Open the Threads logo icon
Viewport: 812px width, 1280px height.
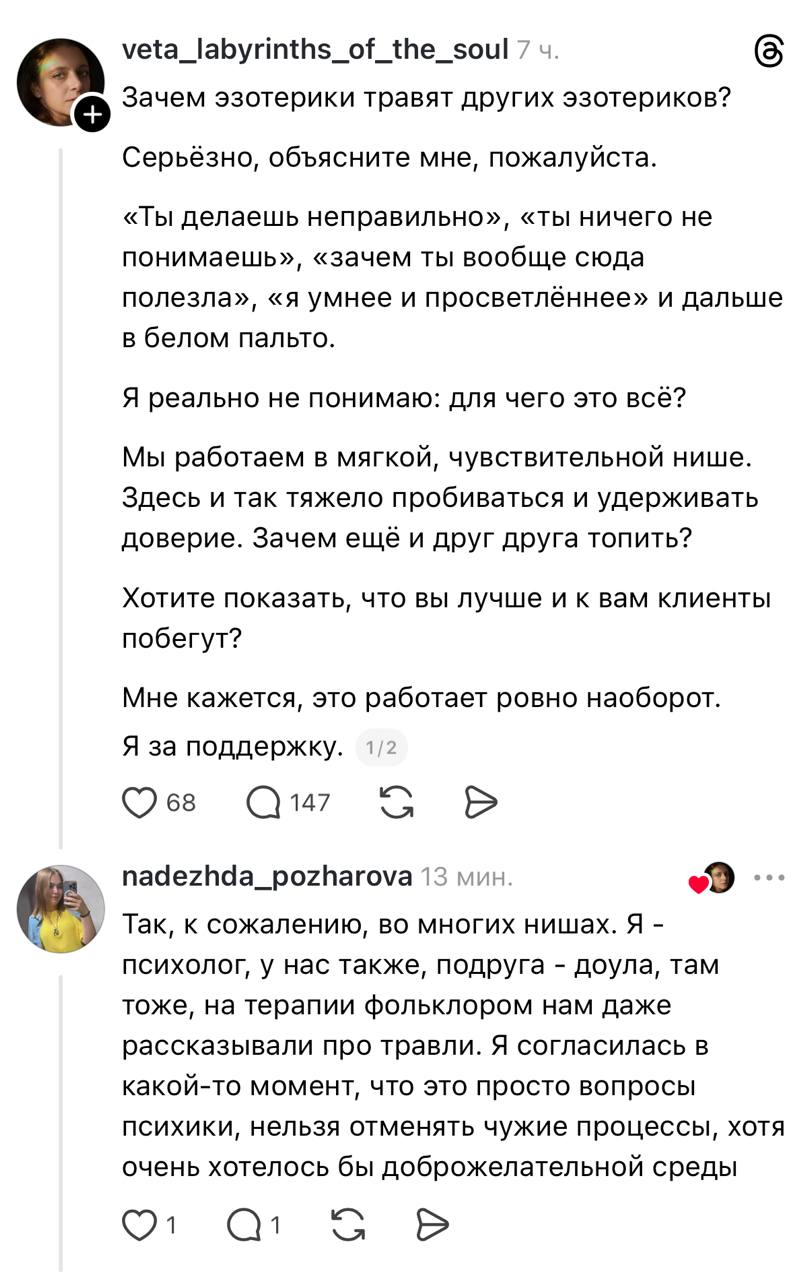pyautogui.click(x=768, y=50)
